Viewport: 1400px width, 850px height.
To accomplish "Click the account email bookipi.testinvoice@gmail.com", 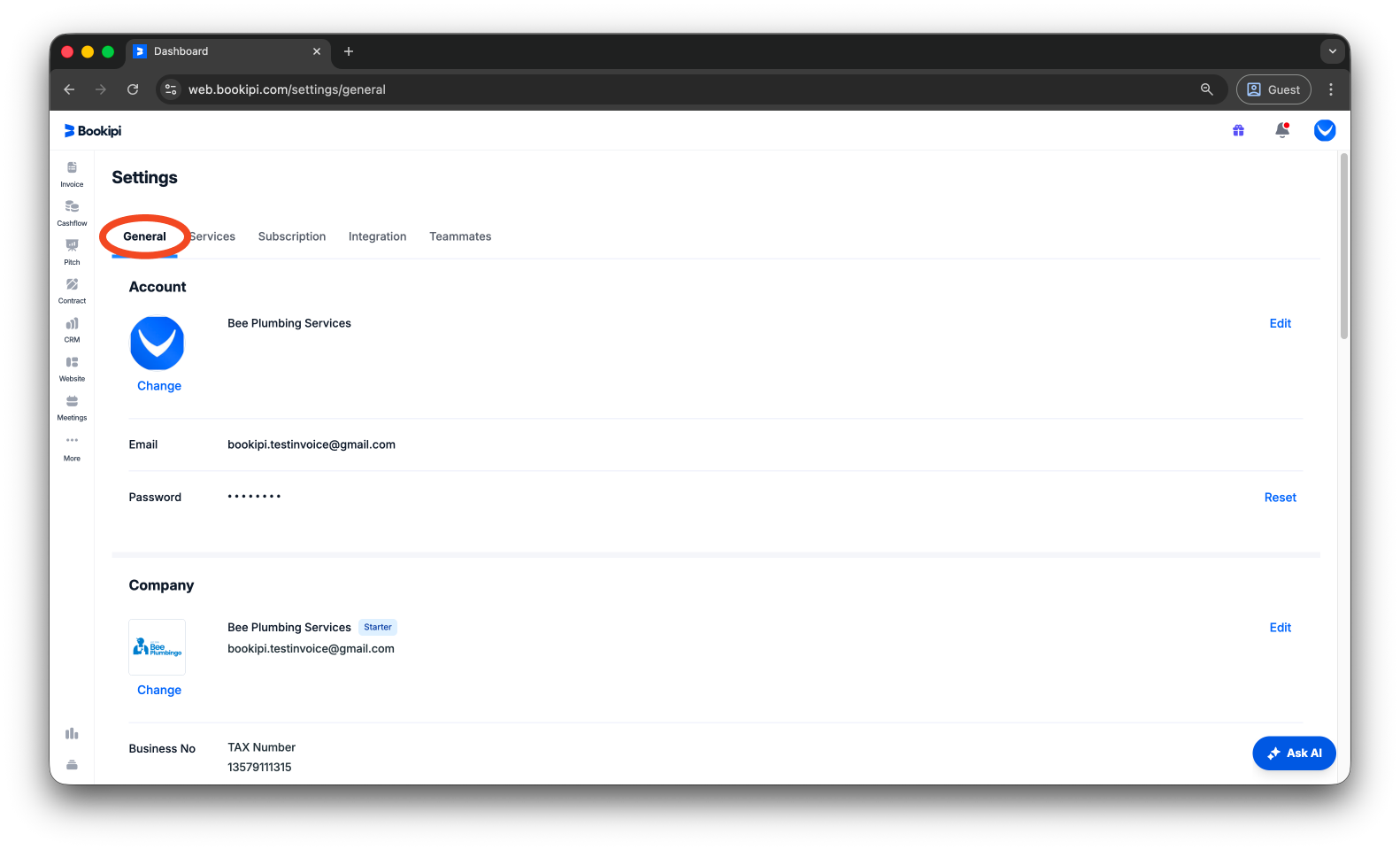I will point(312,444).
